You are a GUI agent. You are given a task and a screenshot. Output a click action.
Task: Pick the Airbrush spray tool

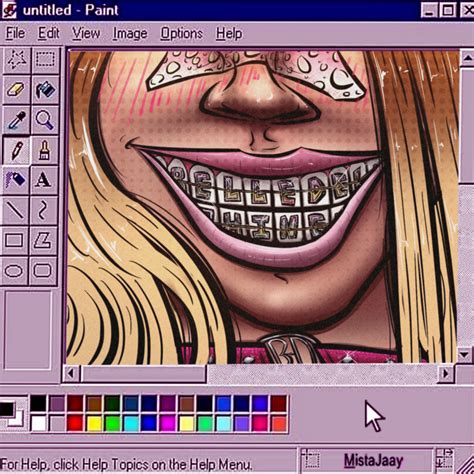pos(16,181)
